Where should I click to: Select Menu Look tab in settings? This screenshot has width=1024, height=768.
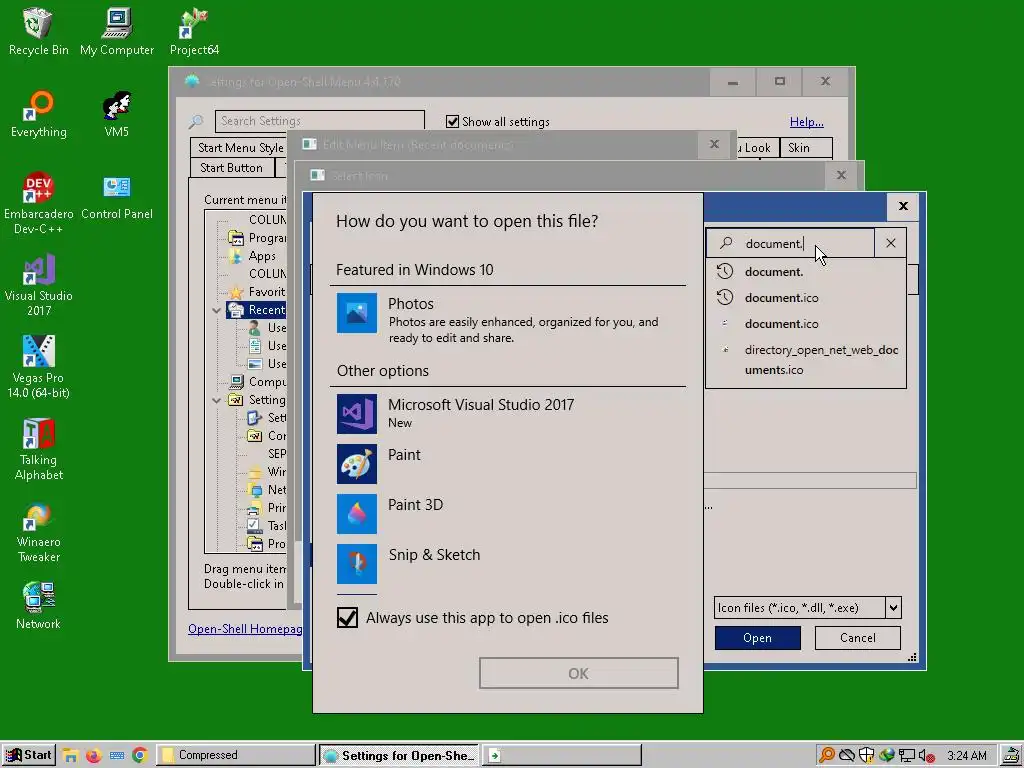[758, 148]
